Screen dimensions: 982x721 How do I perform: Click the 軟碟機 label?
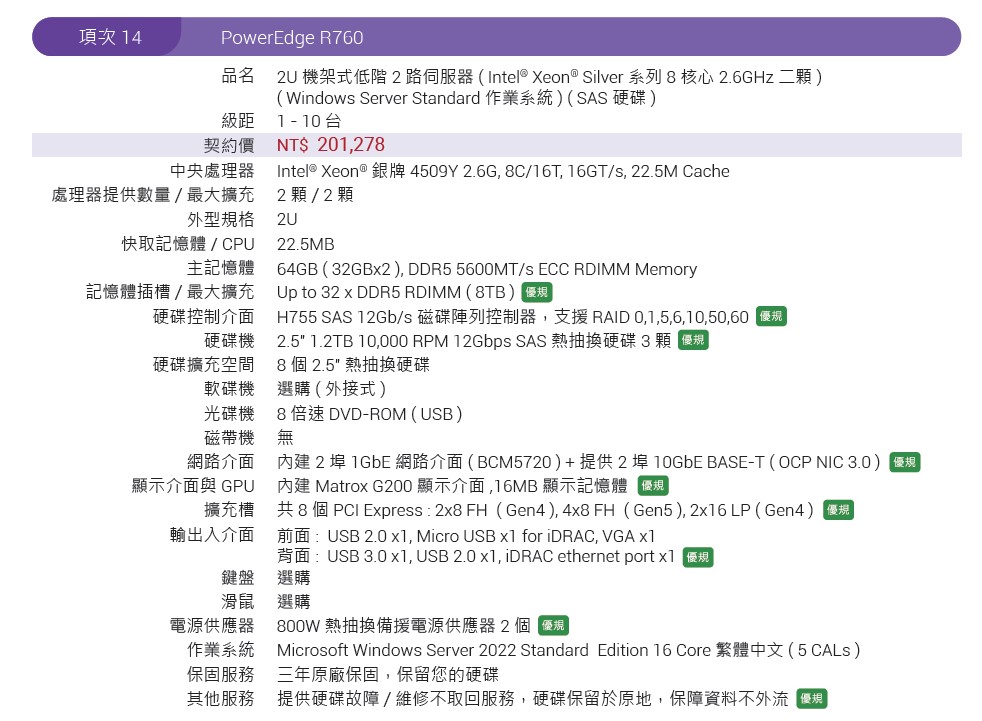click(229, 389)
